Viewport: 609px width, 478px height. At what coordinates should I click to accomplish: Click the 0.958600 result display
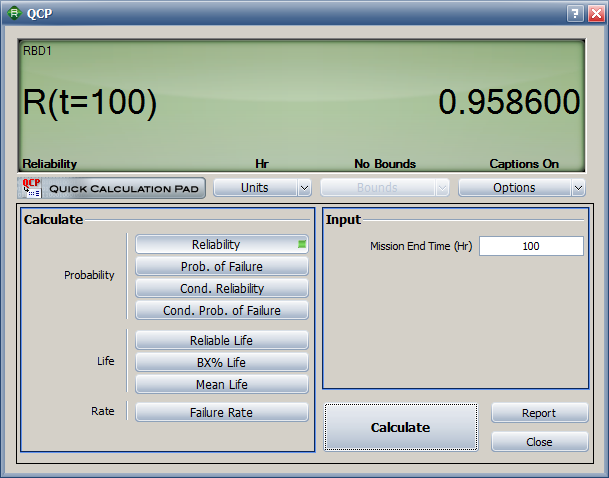[509, 103]
